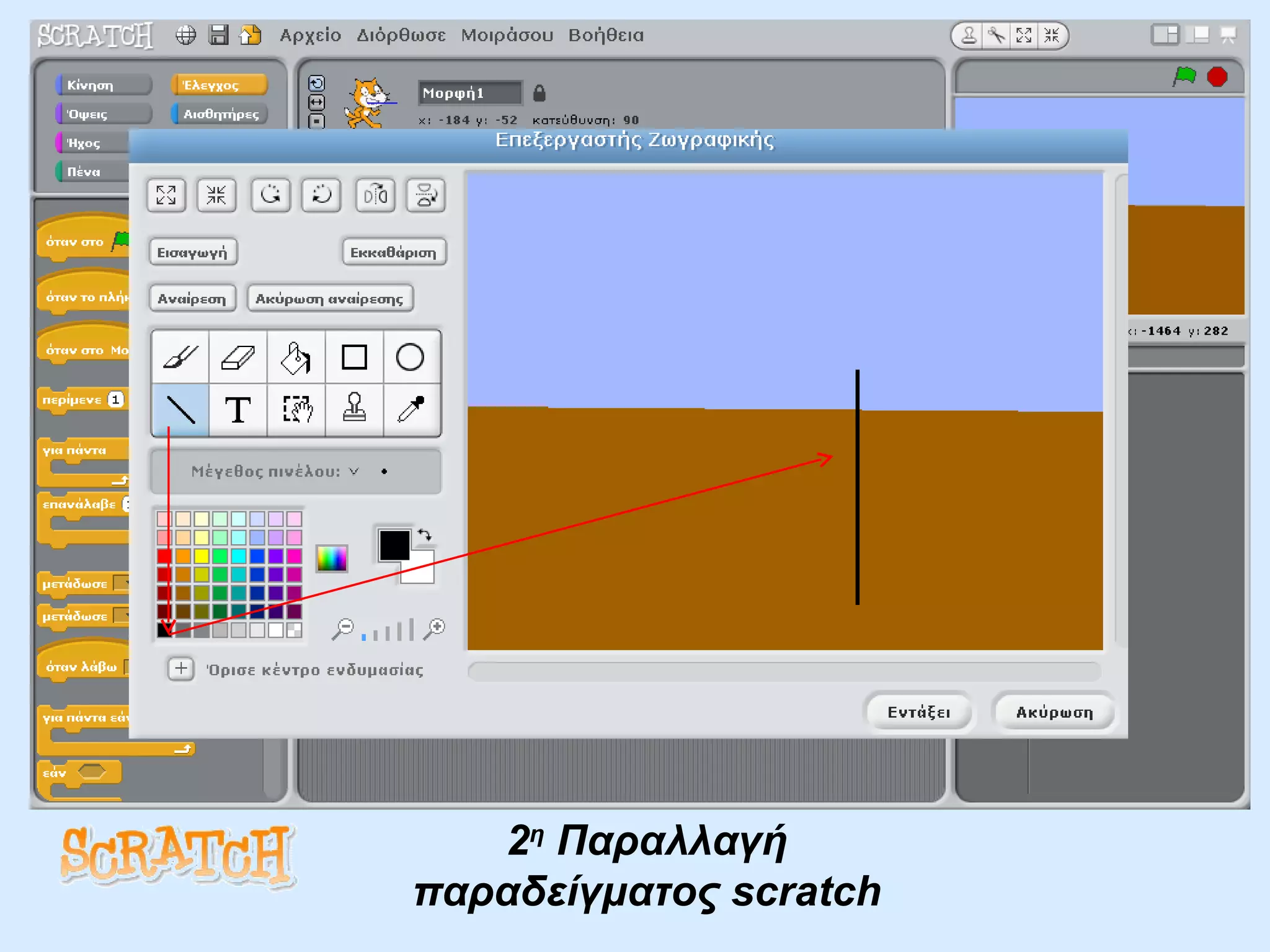Click the plus icon for costume center
Image resolution: width=1270 pixels, height=952 pixels.
coord(181,668)
